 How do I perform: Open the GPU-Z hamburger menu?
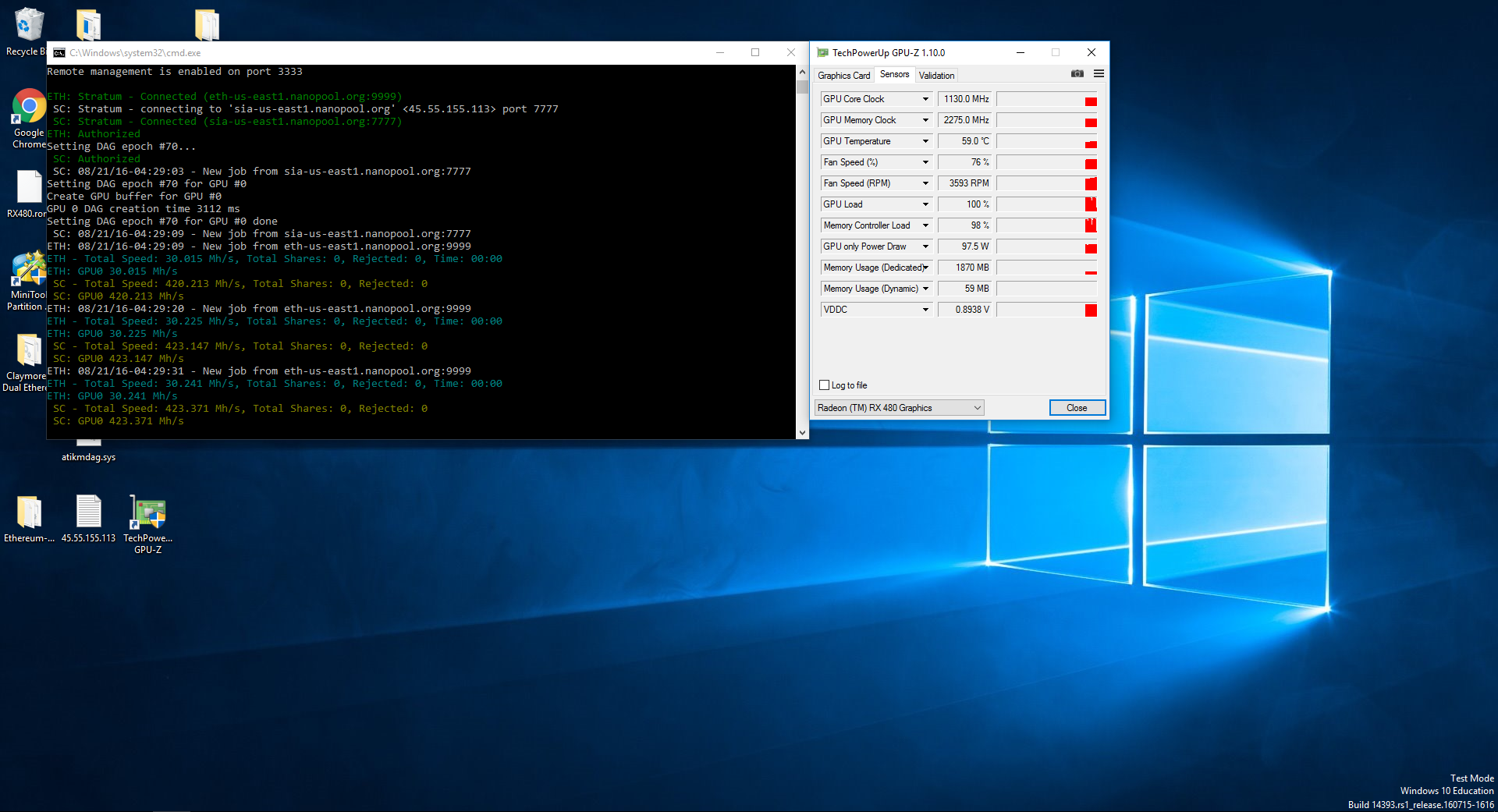tap(1099, 74)
